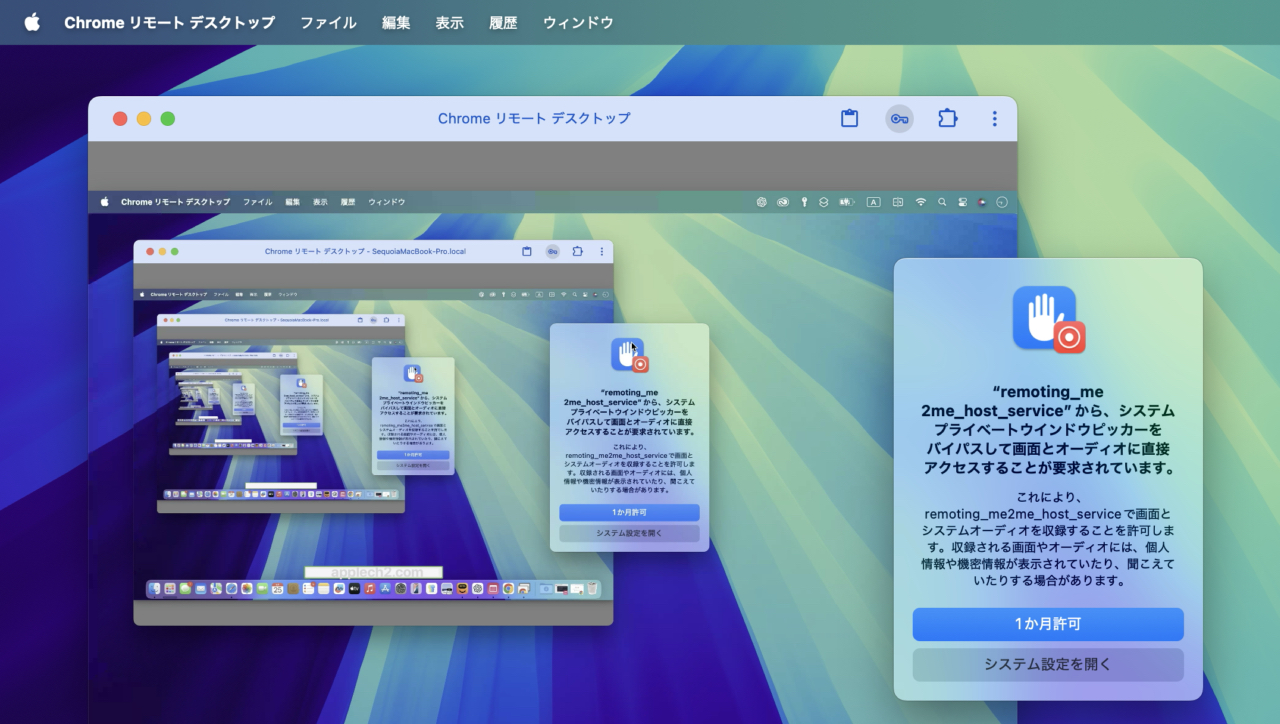
Task: Open the 履歴 menu in the top macOS menu bar
Action: pos(503,22)
